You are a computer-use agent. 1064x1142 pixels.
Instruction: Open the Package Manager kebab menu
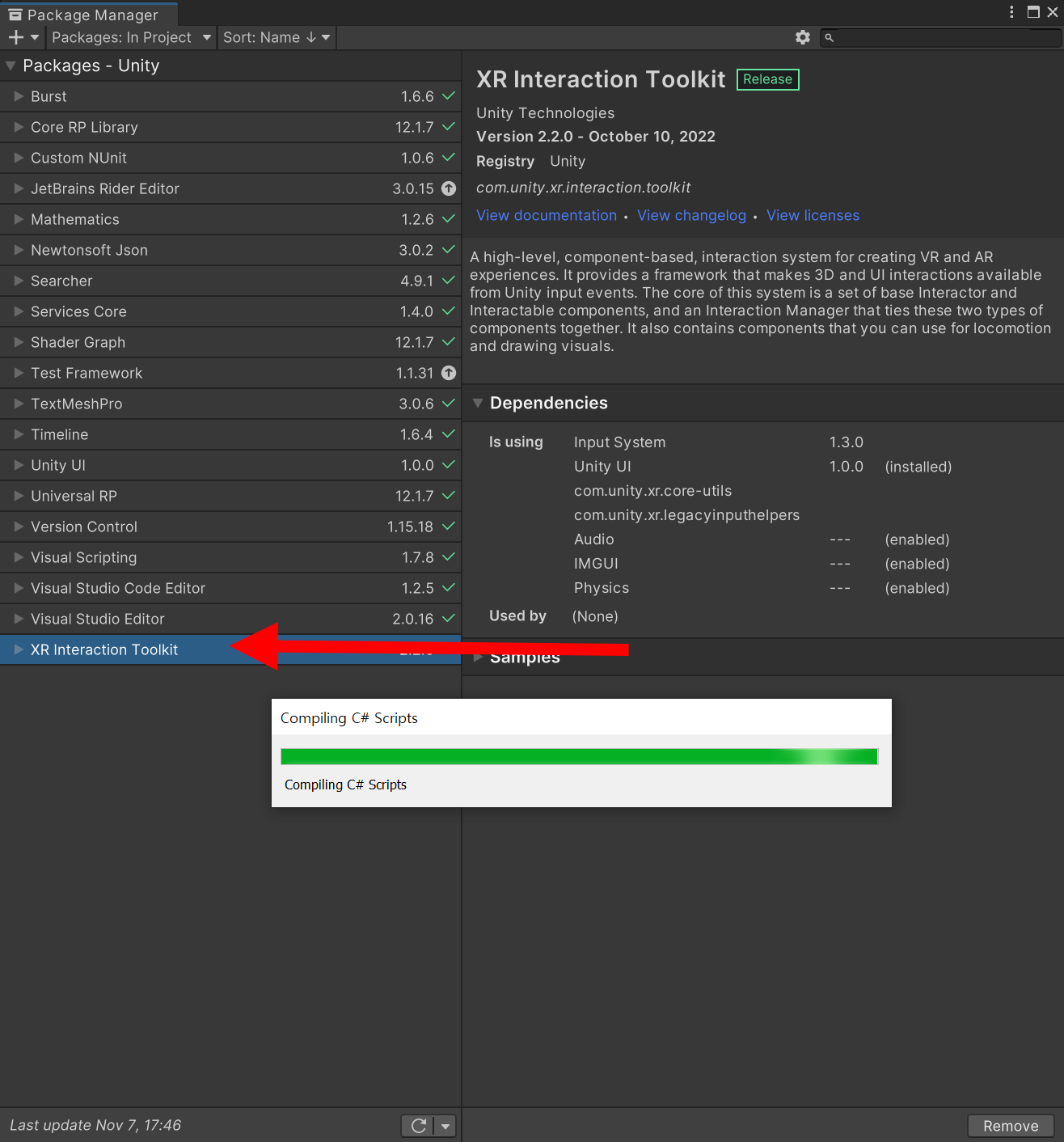(x=1011, y=11)
